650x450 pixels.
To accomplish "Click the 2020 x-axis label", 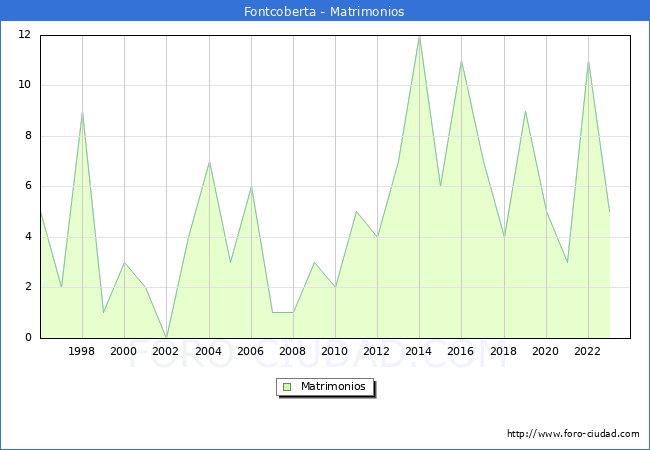I will click(546, 351).
